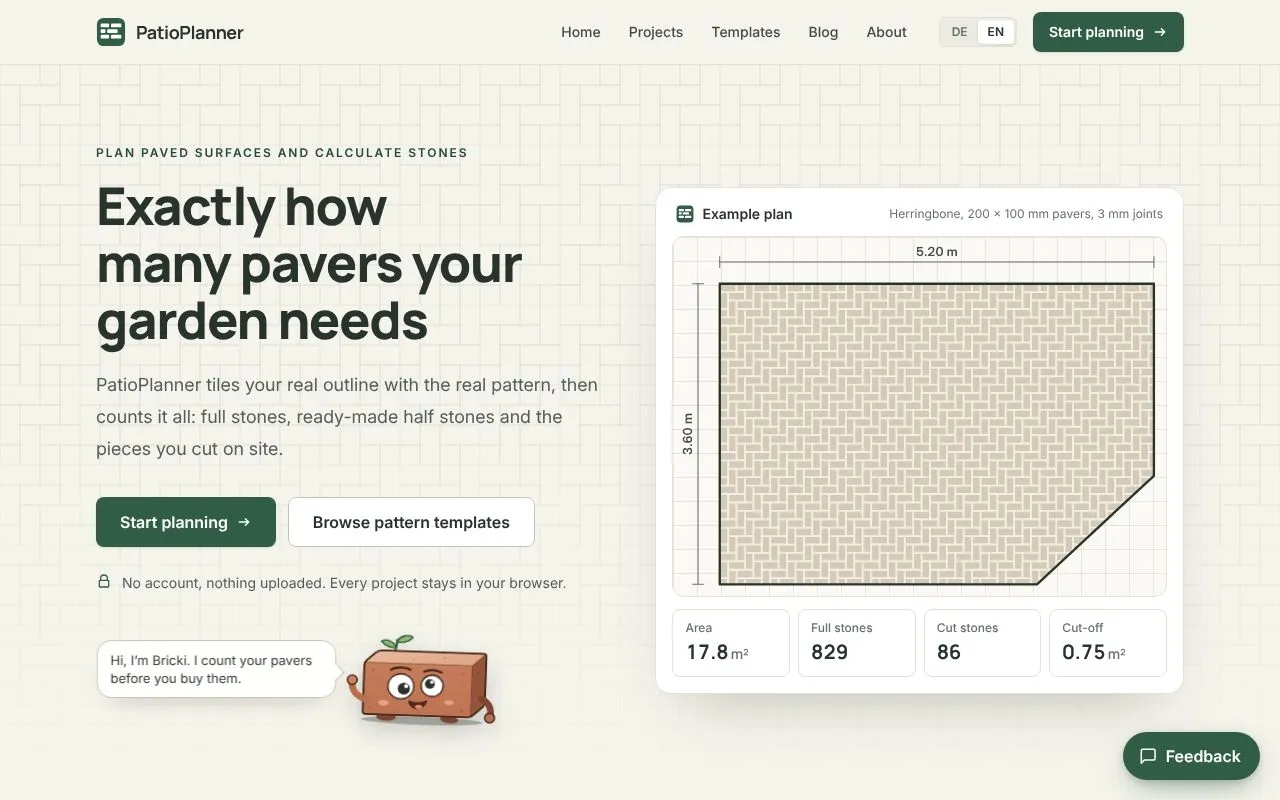The image size is (1280, 800).
Task: Click the PatioPlanner brand name
Action: (190, 32)
